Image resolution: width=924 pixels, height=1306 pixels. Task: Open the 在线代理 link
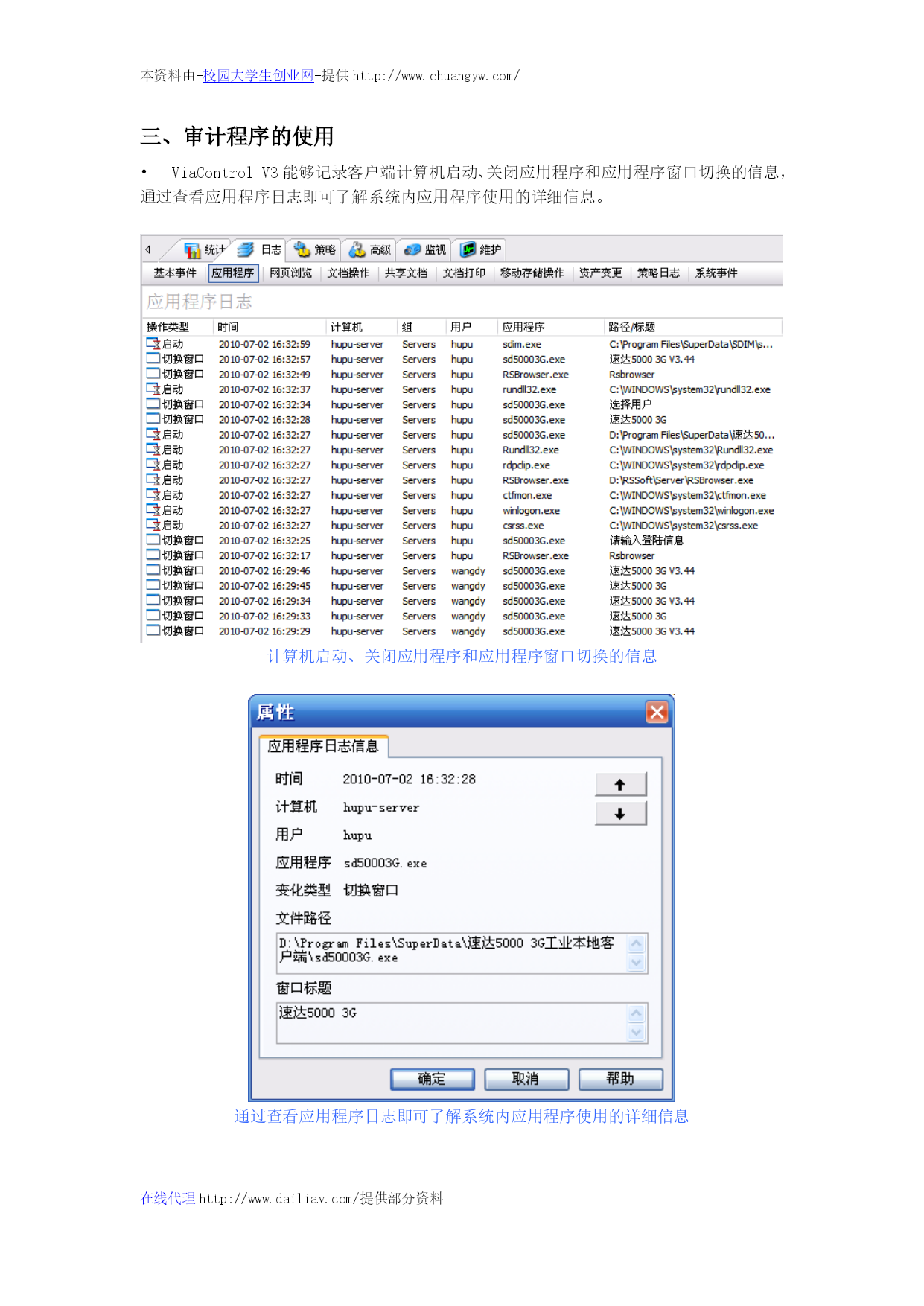(168, 1198)
